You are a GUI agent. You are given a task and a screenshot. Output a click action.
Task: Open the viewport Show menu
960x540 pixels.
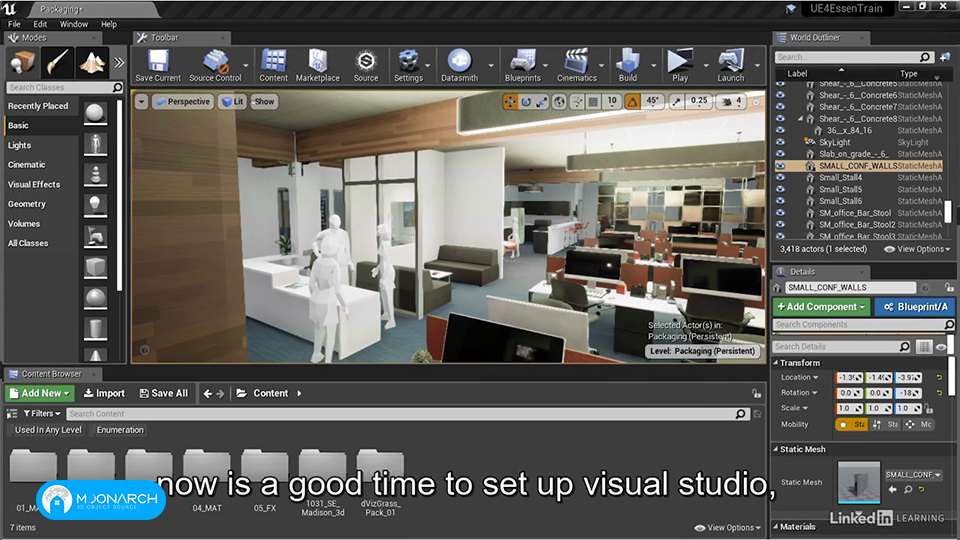coord(264,102)
